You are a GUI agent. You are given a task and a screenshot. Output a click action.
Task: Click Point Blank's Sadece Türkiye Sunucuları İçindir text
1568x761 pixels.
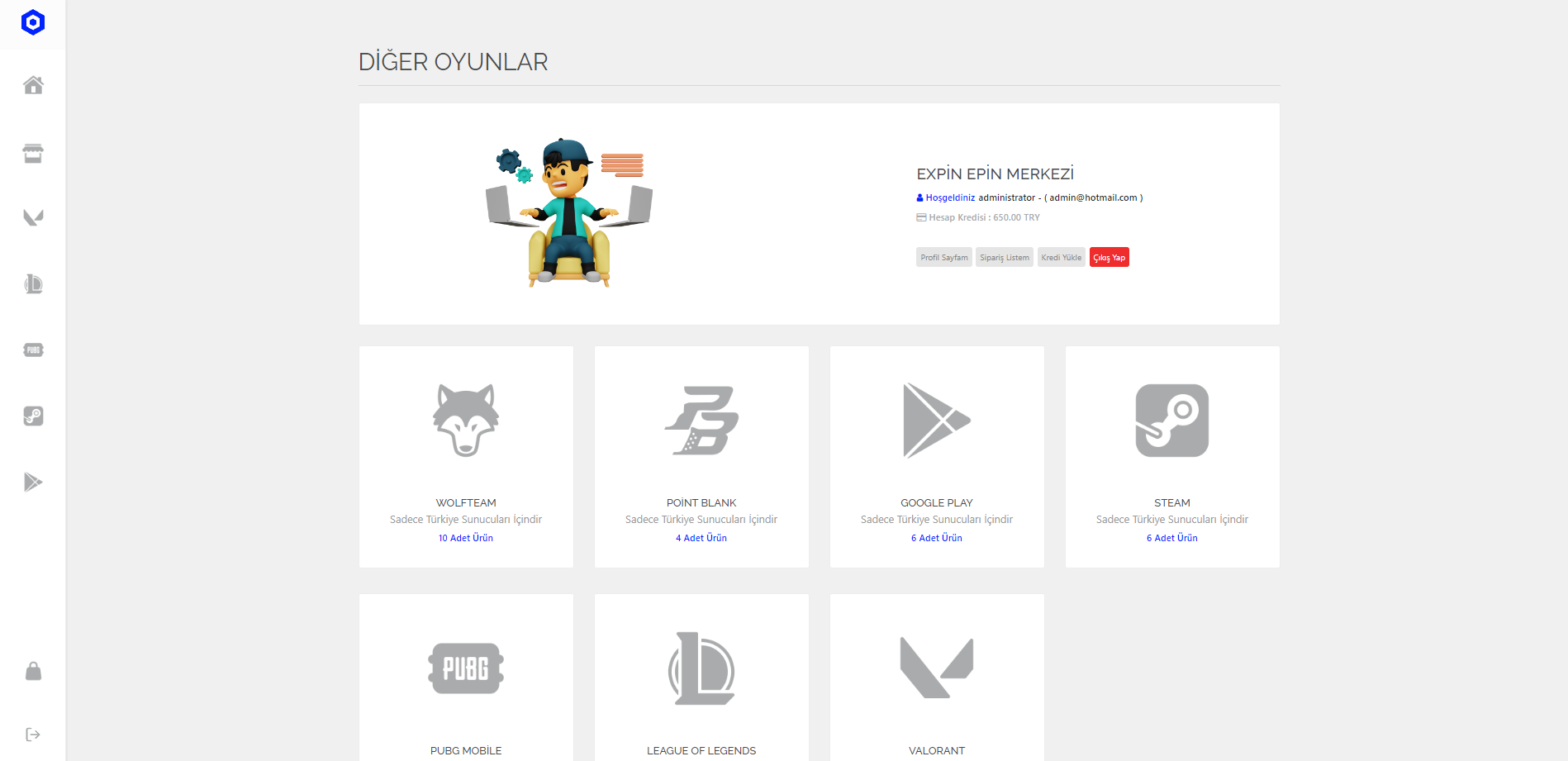click(x=701, y=520)
